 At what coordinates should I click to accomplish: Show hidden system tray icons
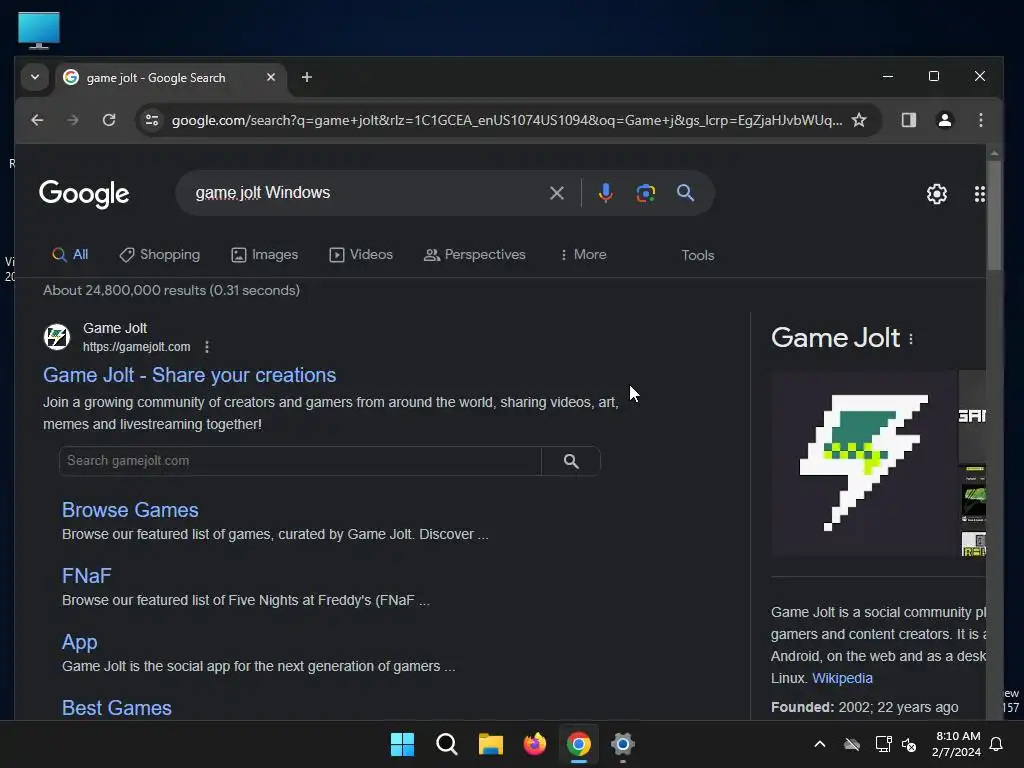click(x=820, y=744)
